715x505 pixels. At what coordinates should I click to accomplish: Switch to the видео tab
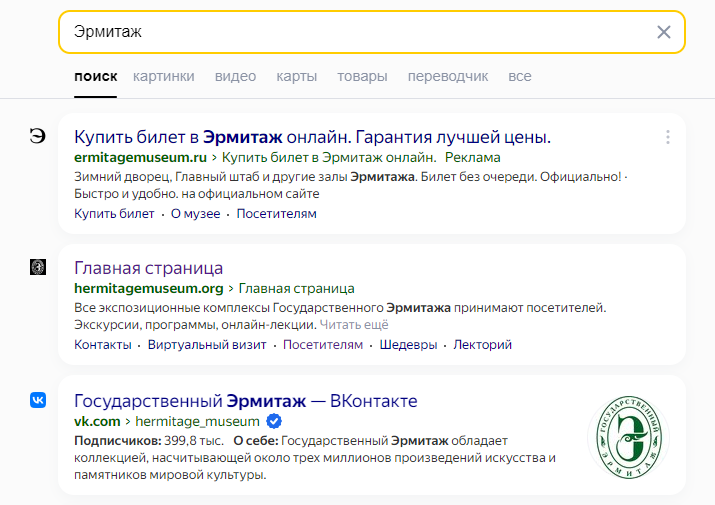tap(235, 76)
